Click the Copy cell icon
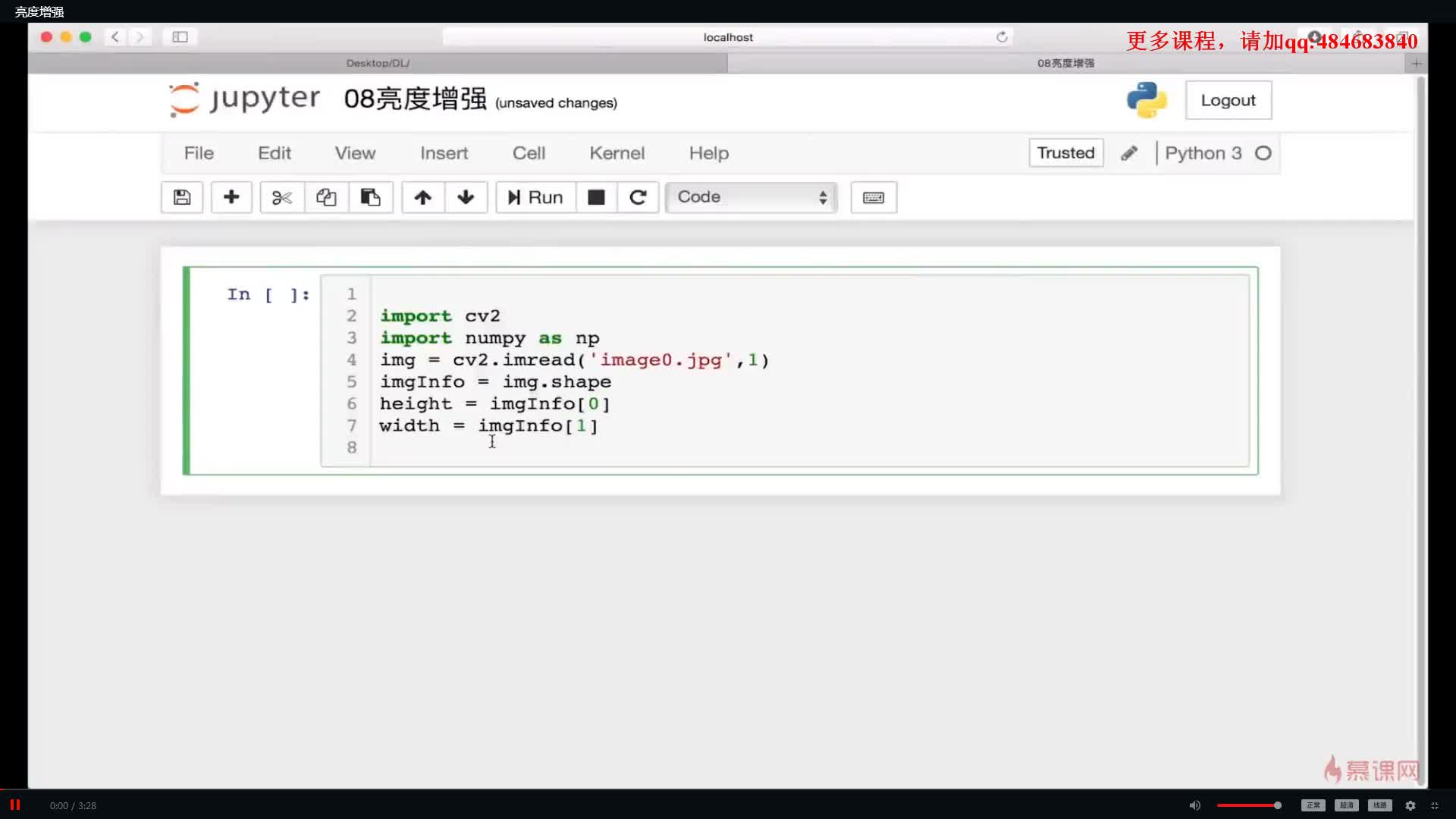Image resolution: width=1456 pixels, height=819 pixels. [x=325, y=197]
